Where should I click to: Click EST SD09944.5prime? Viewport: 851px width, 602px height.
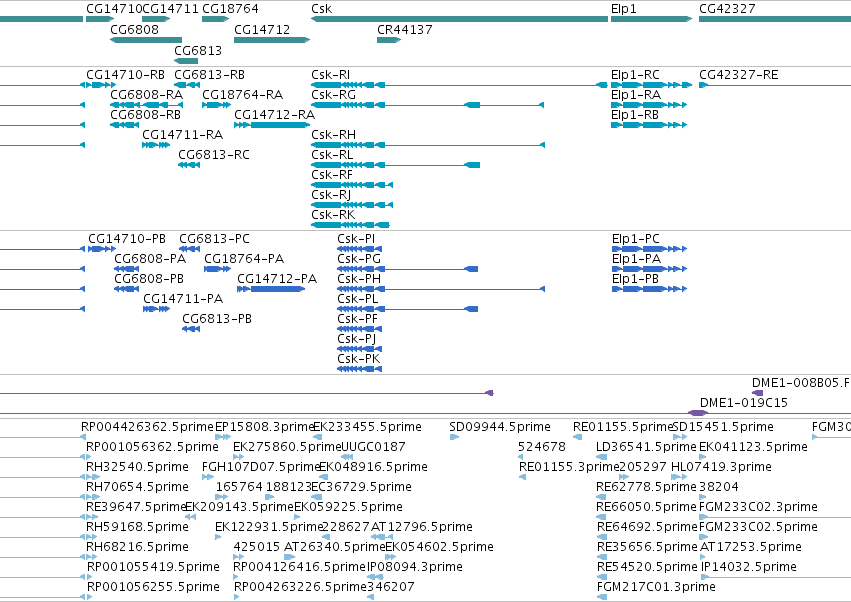500,427
